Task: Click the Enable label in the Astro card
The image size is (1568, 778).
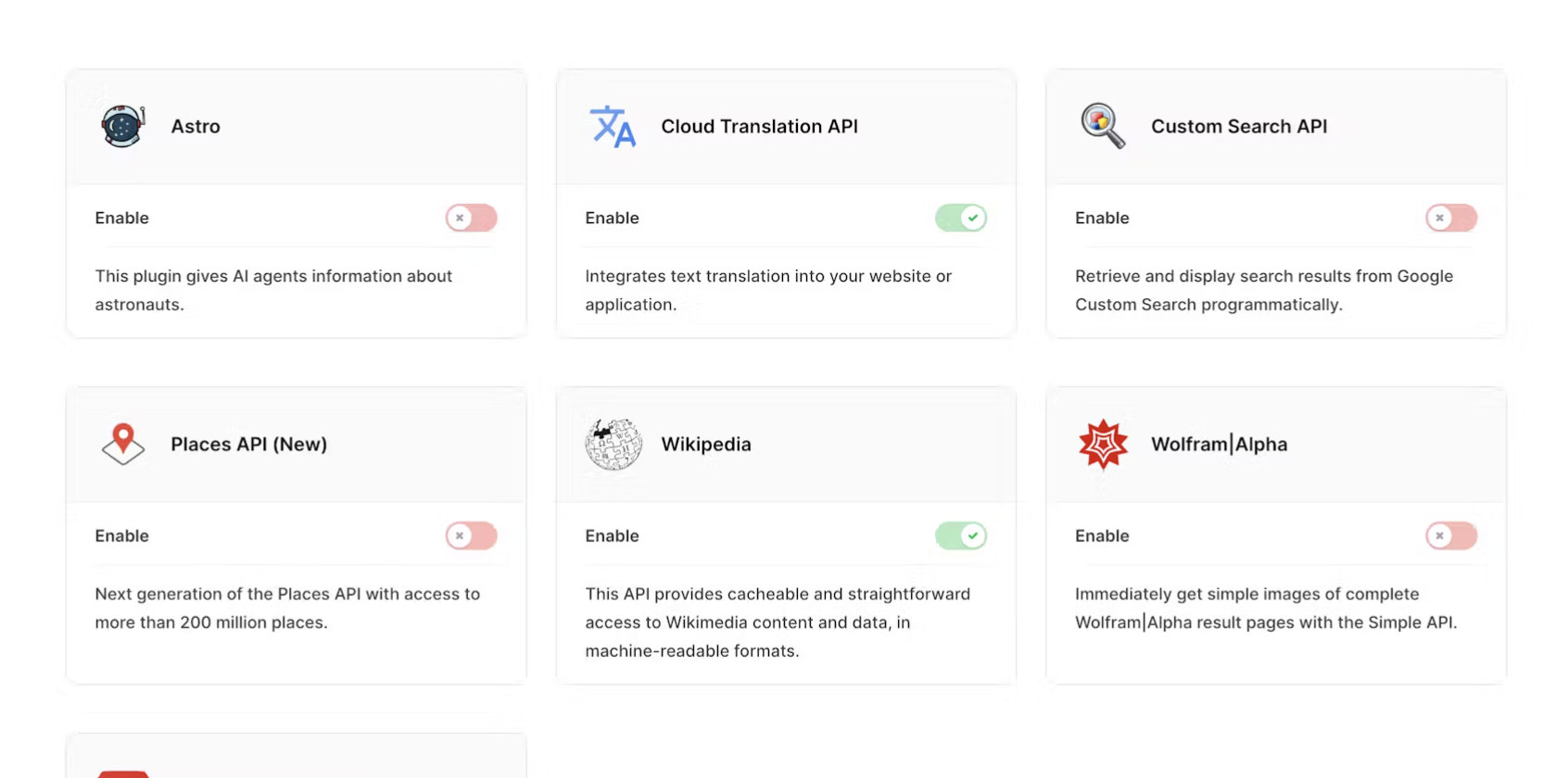Action: 122,218
